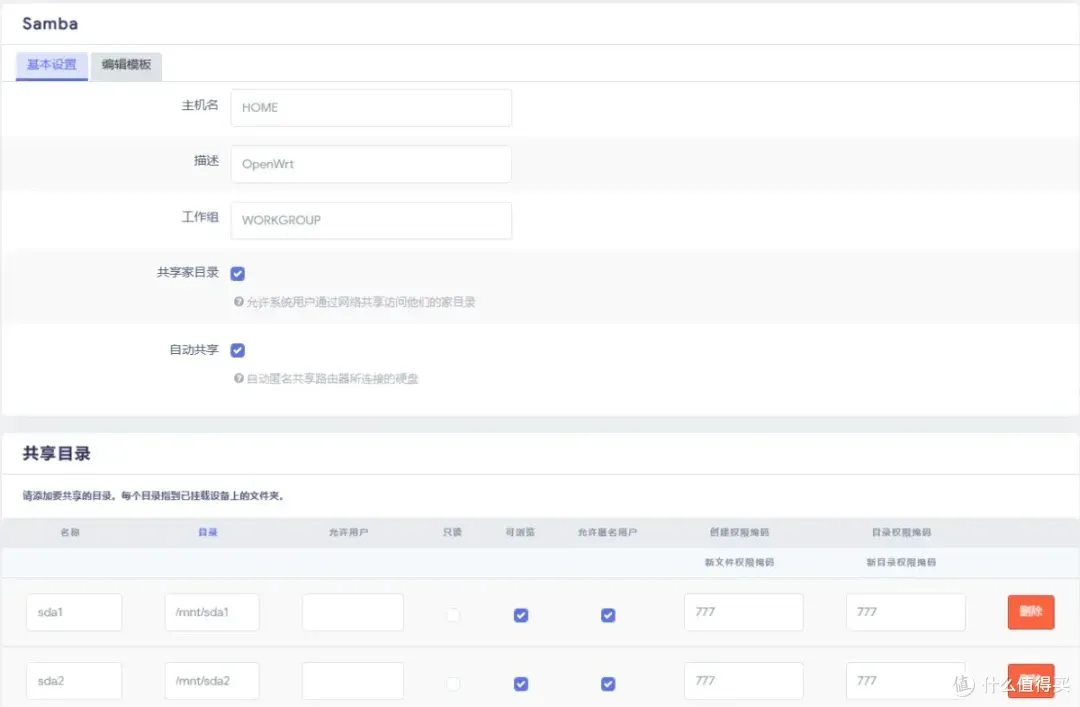Focus the 主机名 field containing HOME
The height and width of the screenshot is (707, 1080).
371,108
